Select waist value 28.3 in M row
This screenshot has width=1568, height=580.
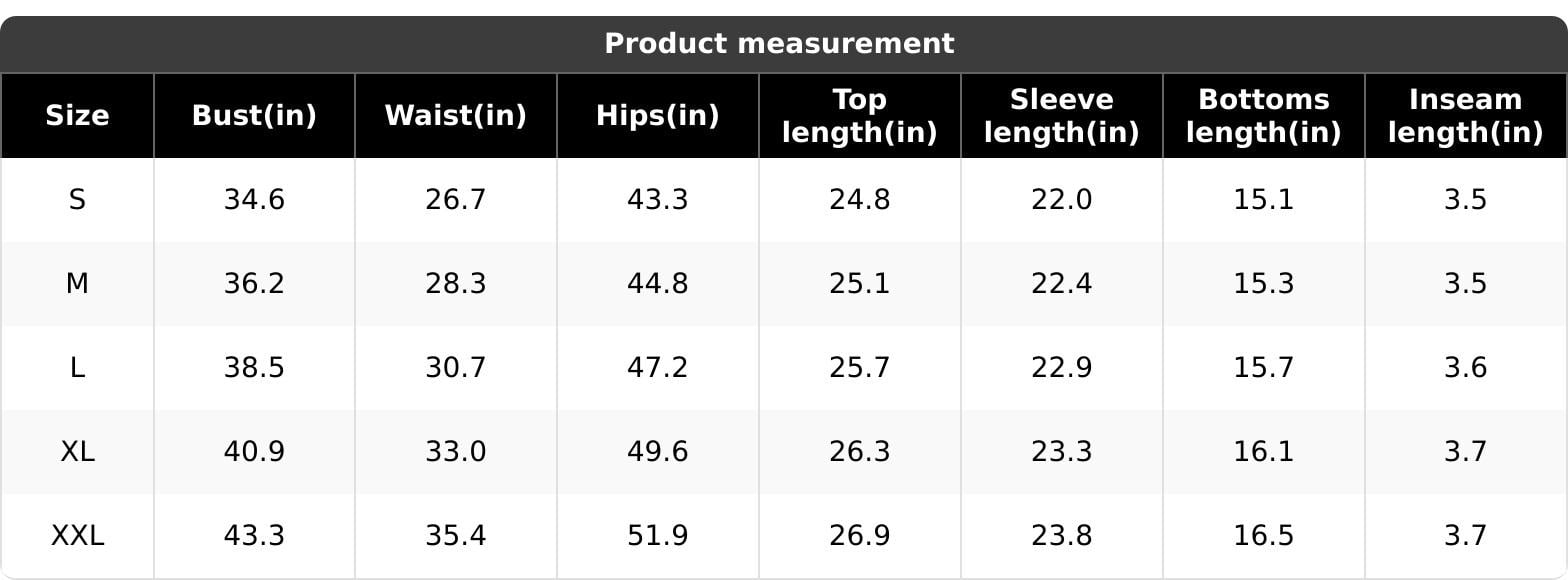(456, 284)
